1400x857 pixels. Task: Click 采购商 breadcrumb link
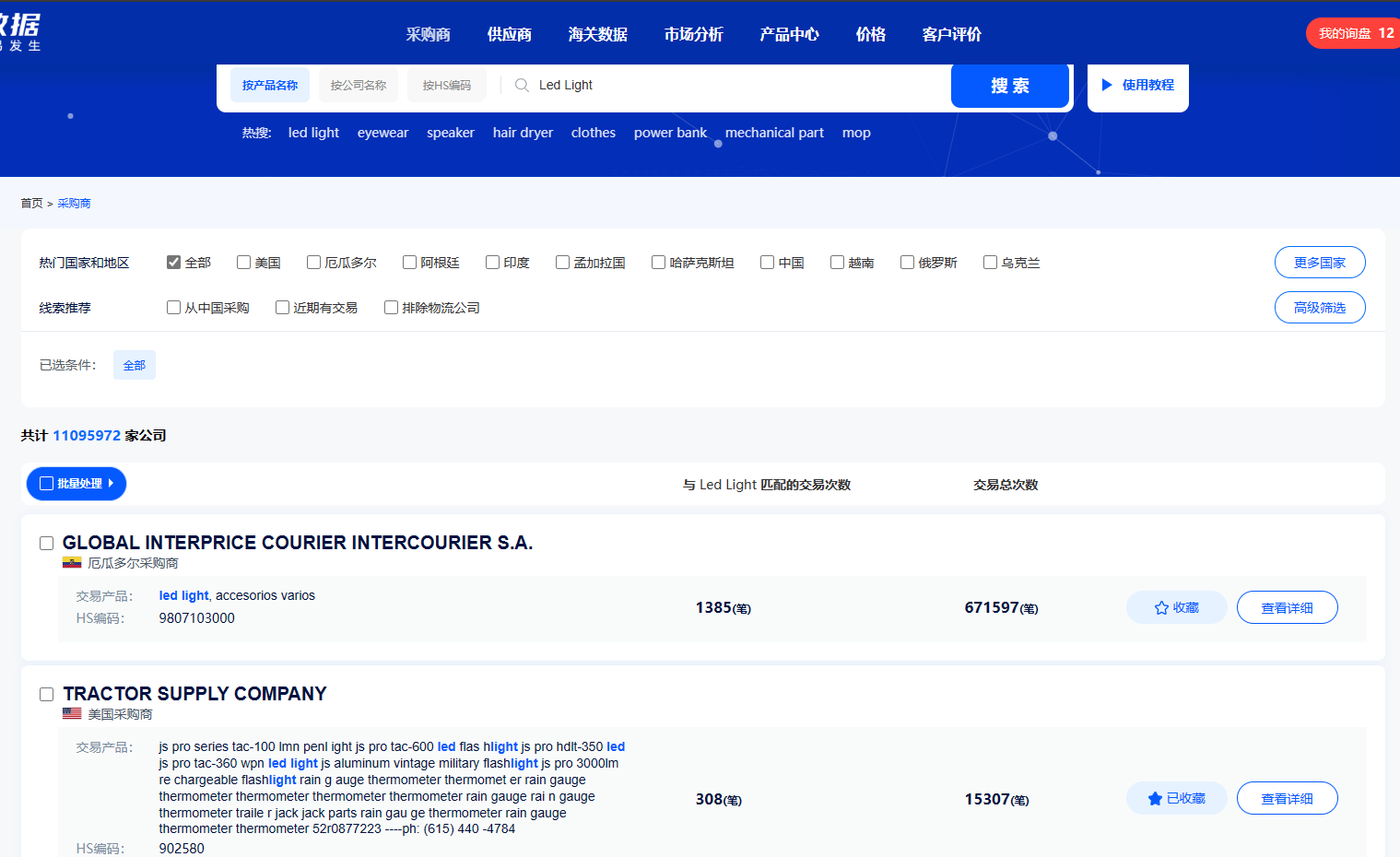coord(74,203)
